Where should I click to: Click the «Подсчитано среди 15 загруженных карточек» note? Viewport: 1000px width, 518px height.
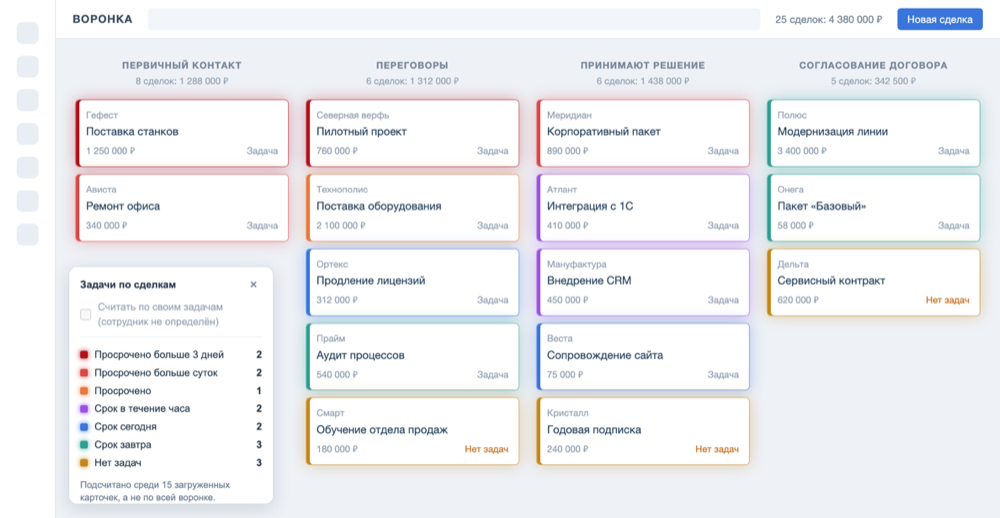pyautogui.click(x=155, y=491)
